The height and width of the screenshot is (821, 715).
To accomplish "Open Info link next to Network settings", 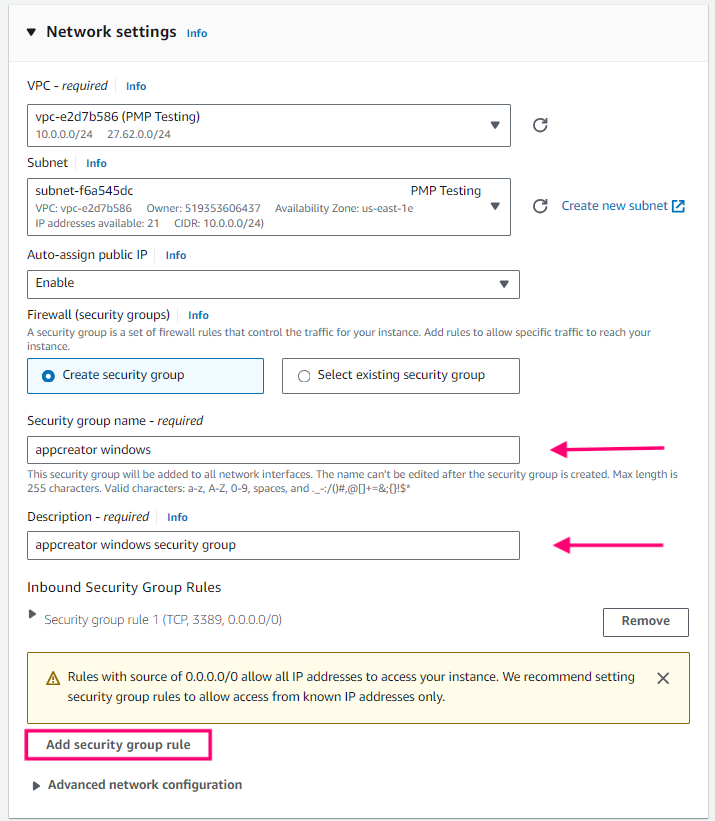I will 197,33.
